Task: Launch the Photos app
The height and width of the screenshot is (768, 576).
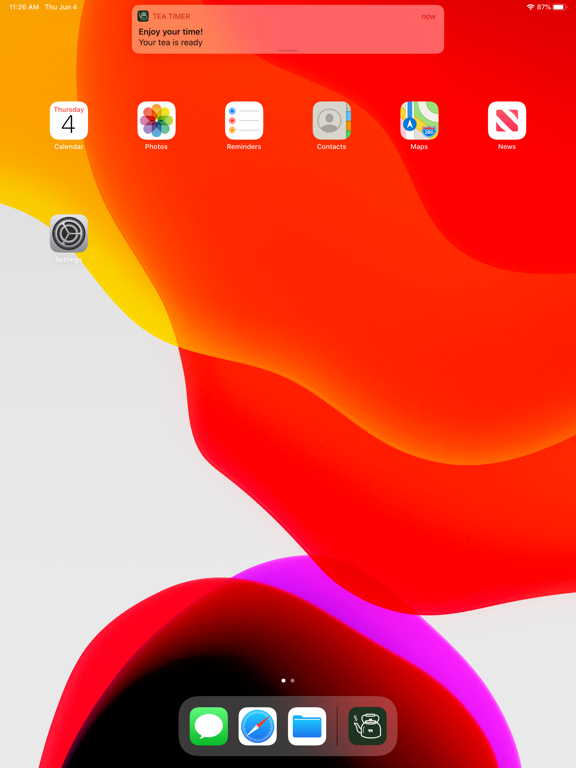Action: [156, 120]
